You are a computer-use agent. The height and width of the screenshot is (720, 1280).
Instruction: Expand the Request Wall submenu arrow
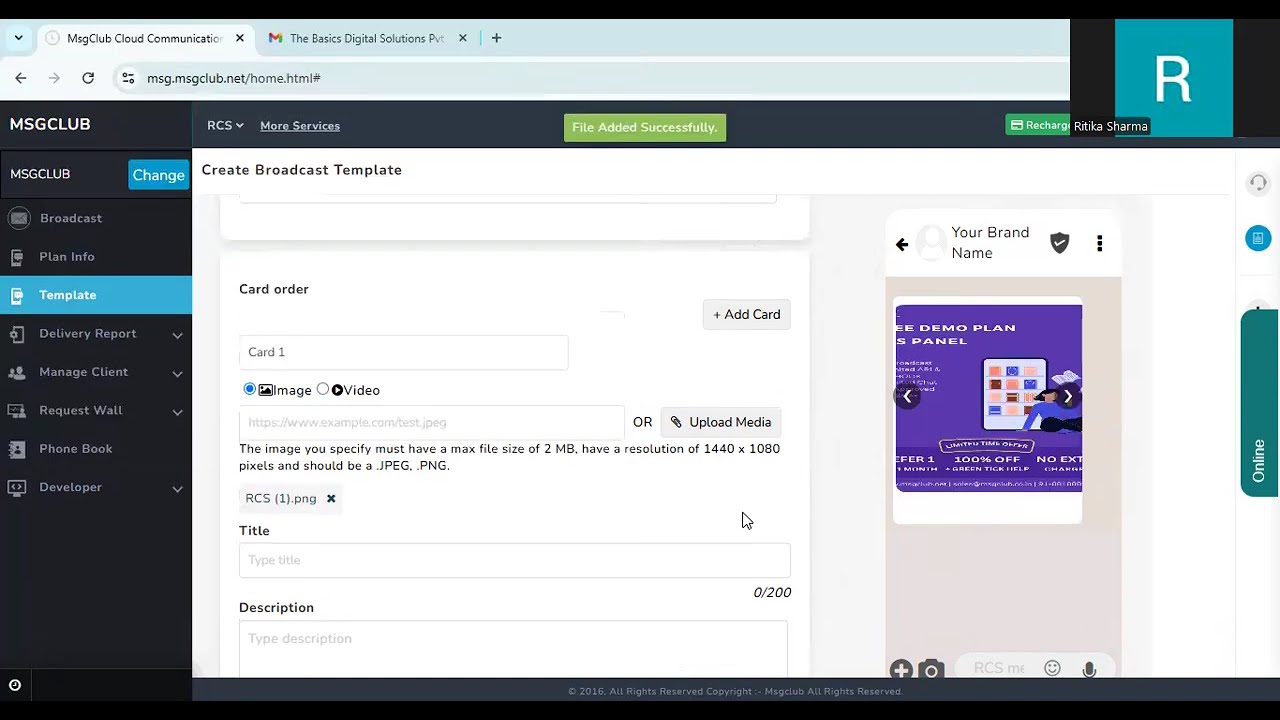177,412
